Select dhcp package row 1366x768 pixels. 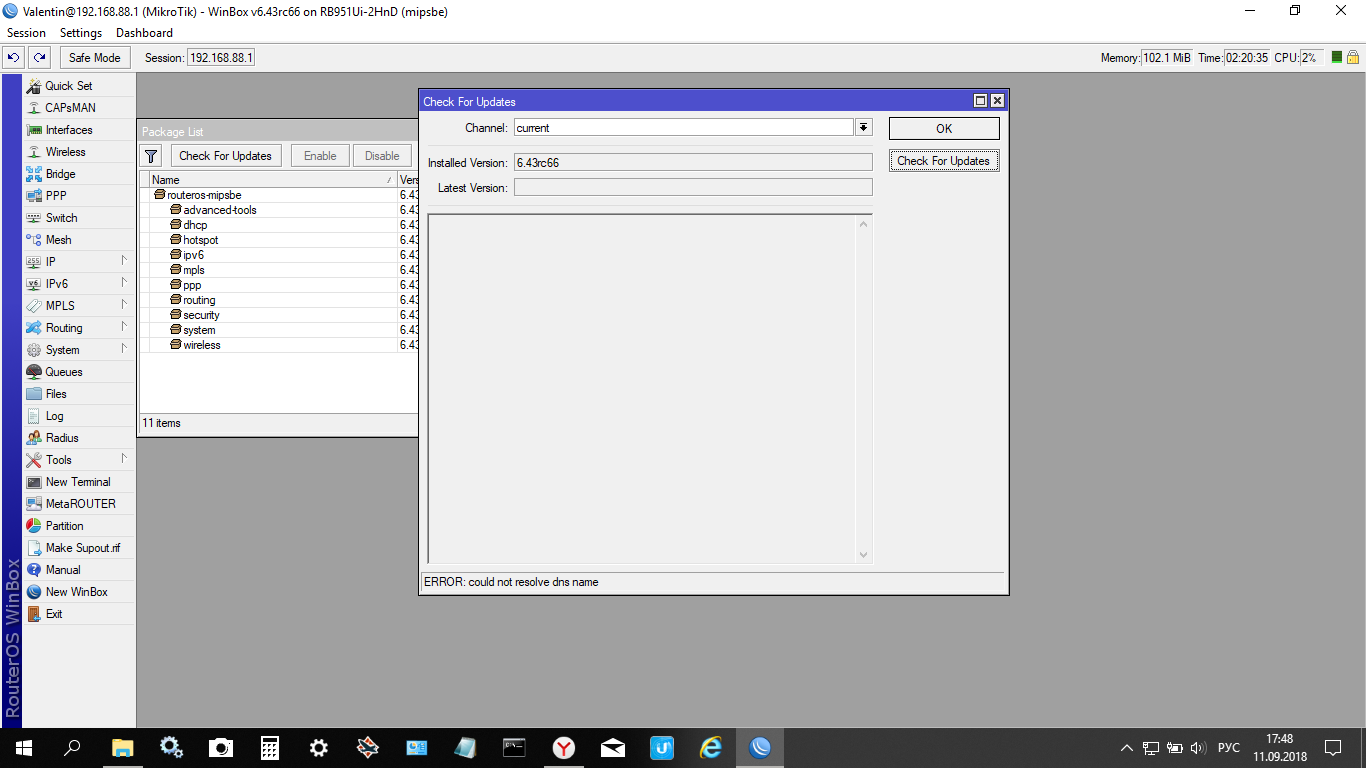[279, 225]
